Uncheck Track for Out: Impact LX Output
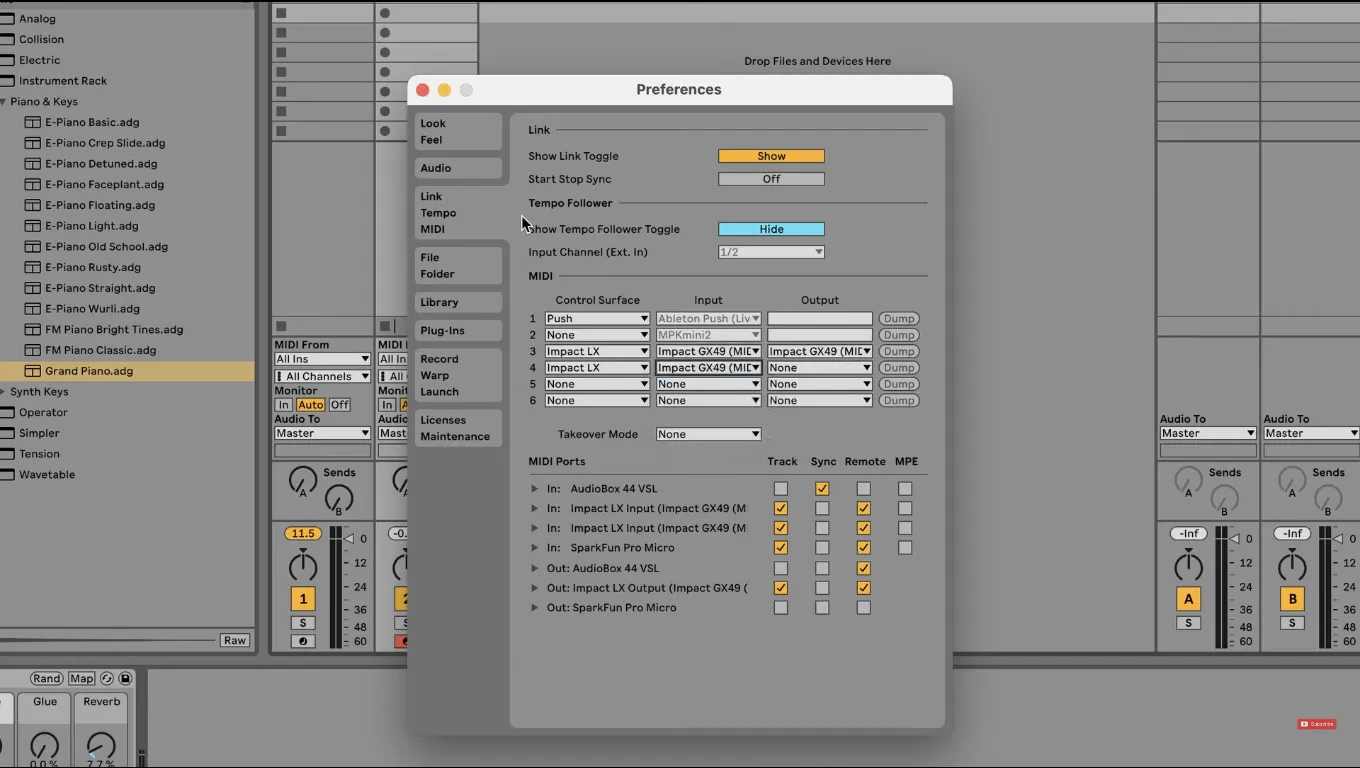 point(781,588)
